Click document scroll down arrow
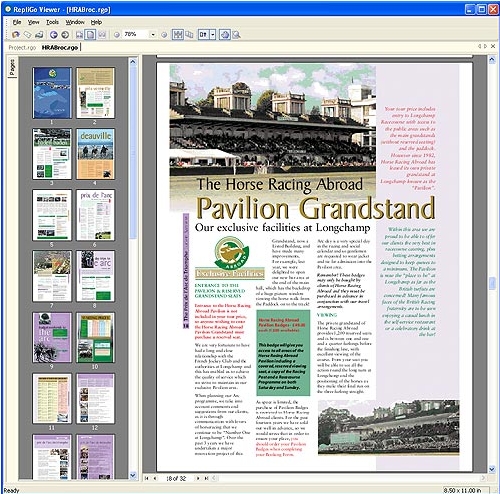This screenshot has height=494, width=500. [x=492, y=469]
